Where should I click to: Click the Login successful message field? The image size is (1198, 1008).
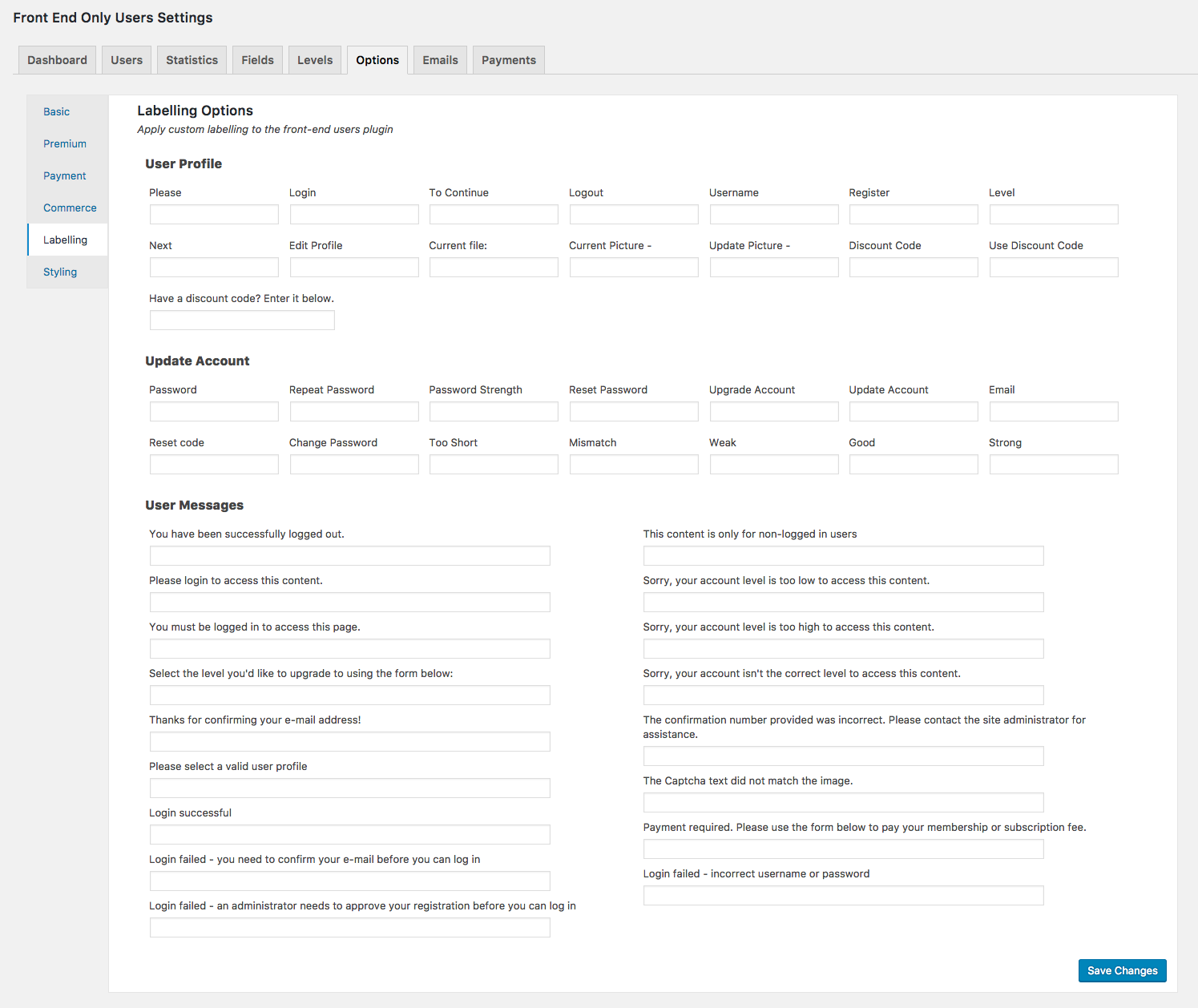coord(349,834)
